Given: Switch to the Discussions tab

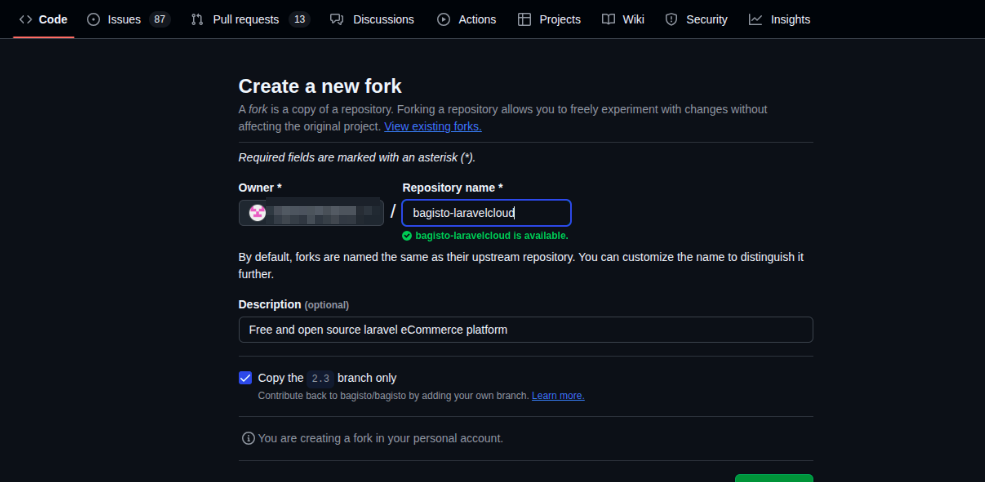Looking at the screenshot, I should (x=372, y=19).
